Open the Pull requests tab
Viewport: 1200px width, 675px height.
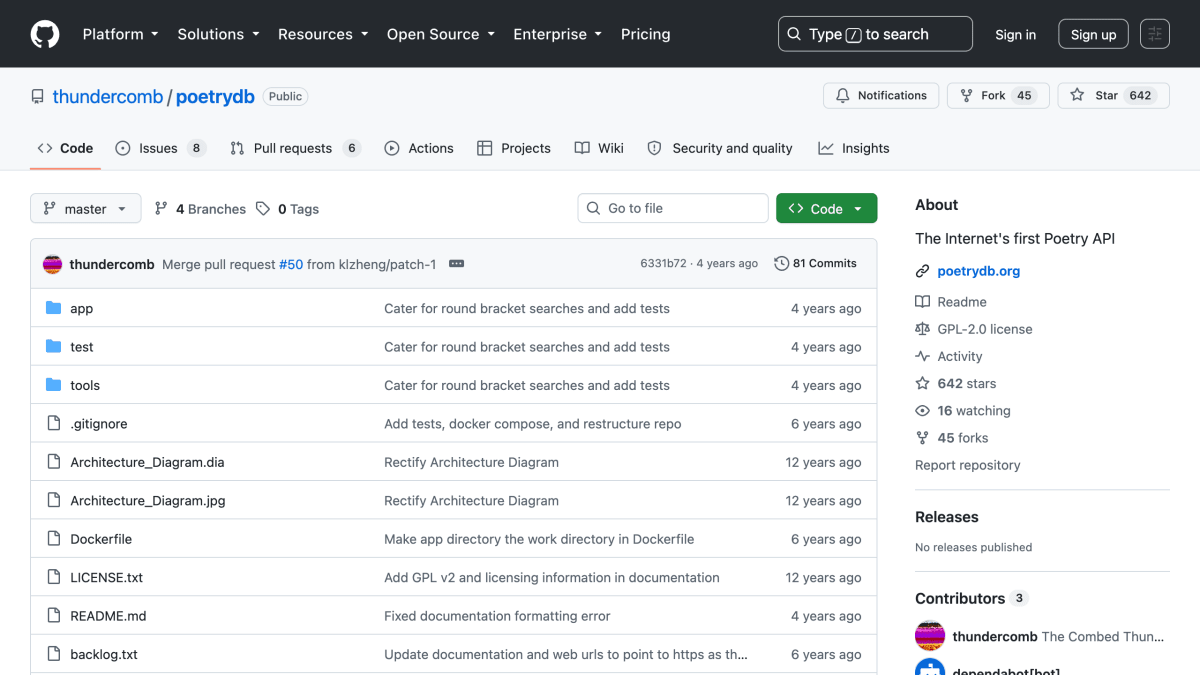pyautogui.click(x=295, y=148)
